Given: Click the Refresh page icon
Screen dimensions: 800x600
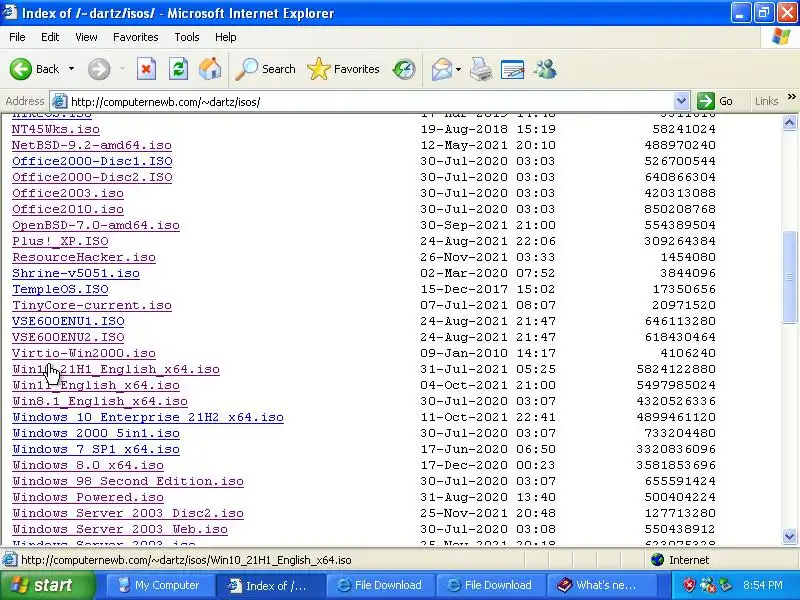Looking at the screenshot, I should [178, 69].
